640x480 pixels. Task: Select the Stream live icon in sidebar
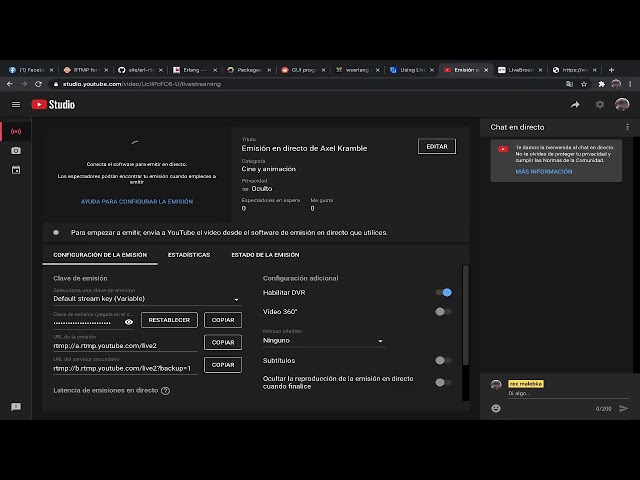[16, 131]
